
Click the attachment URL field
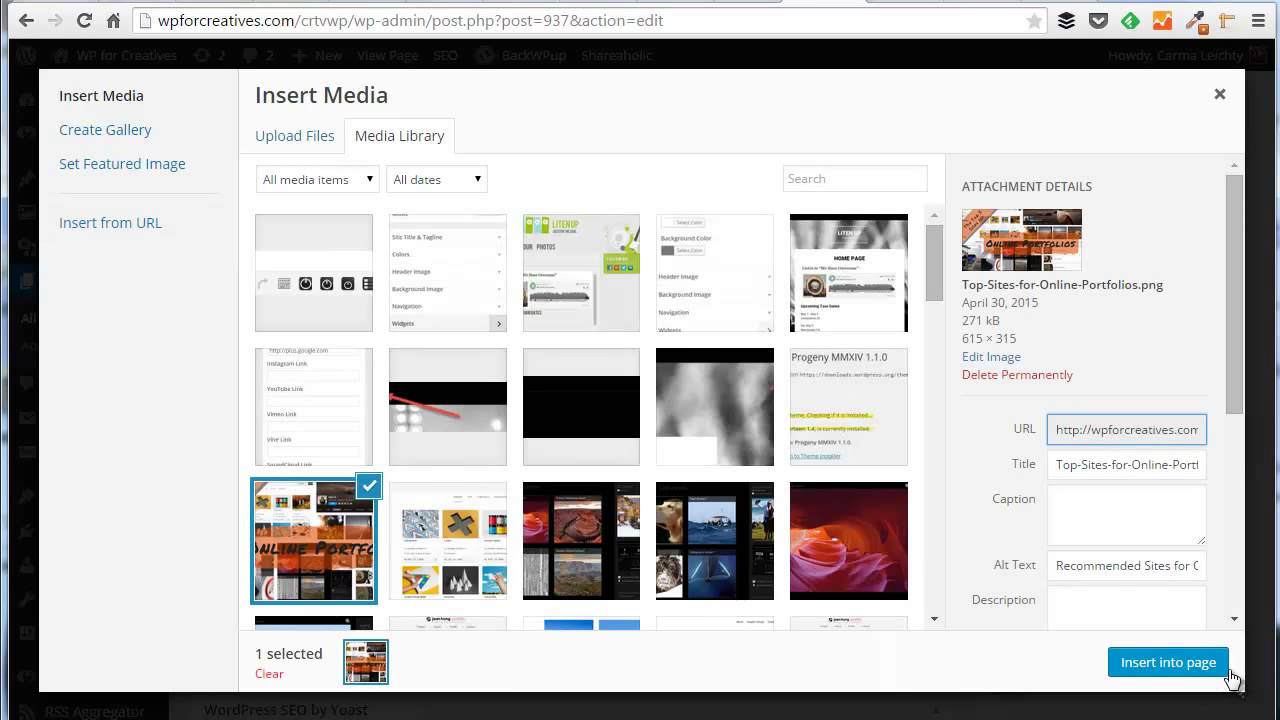click(1127, 430)
